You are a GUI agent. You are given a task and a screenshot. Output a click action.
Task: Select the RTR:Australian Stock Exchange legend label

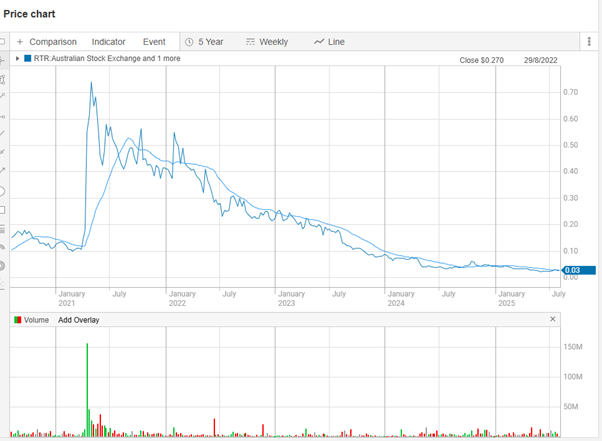click(107, 58)
